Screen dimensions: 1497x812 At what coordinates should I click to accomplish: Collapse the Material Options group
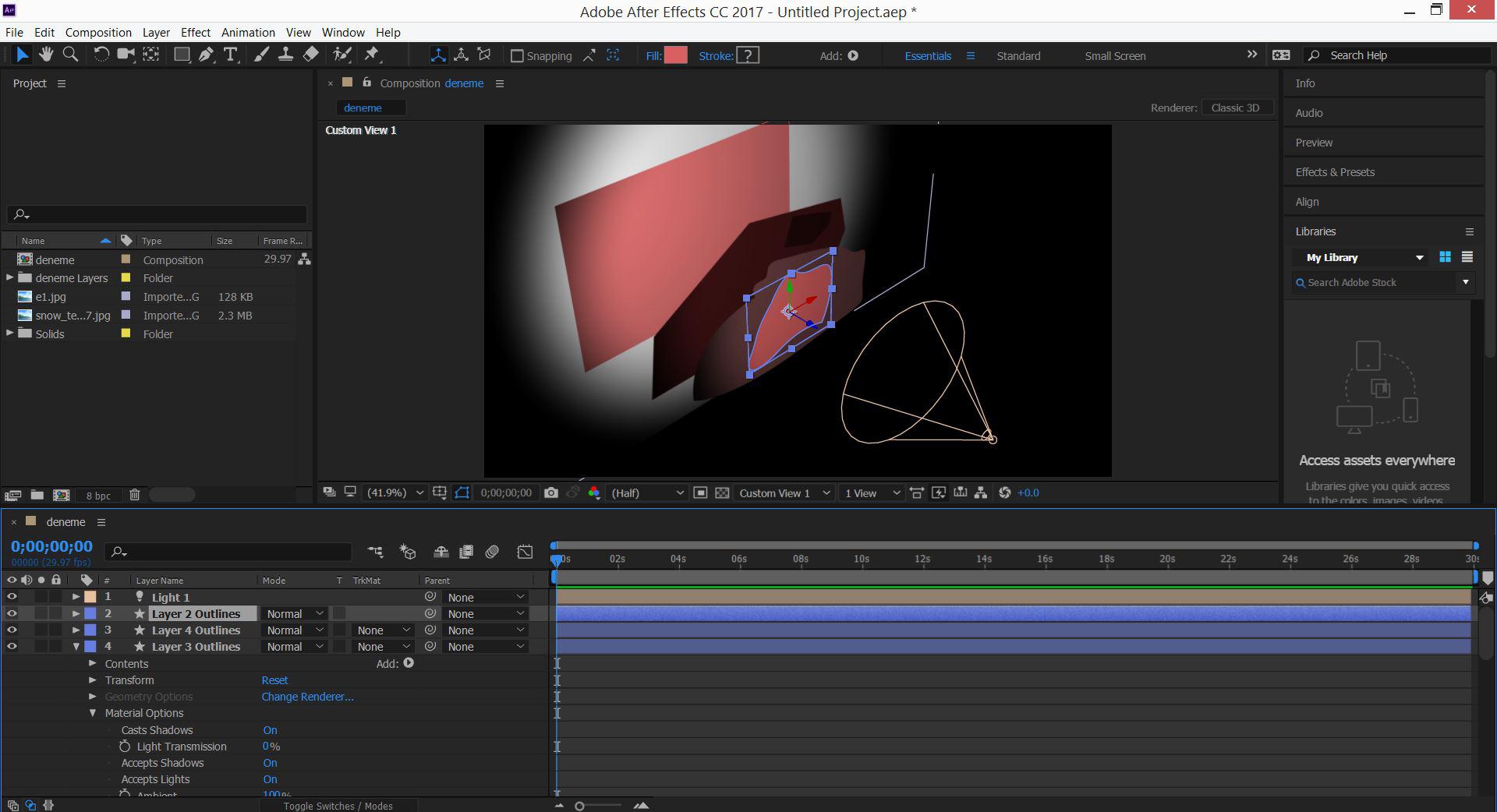coord(93,713)
